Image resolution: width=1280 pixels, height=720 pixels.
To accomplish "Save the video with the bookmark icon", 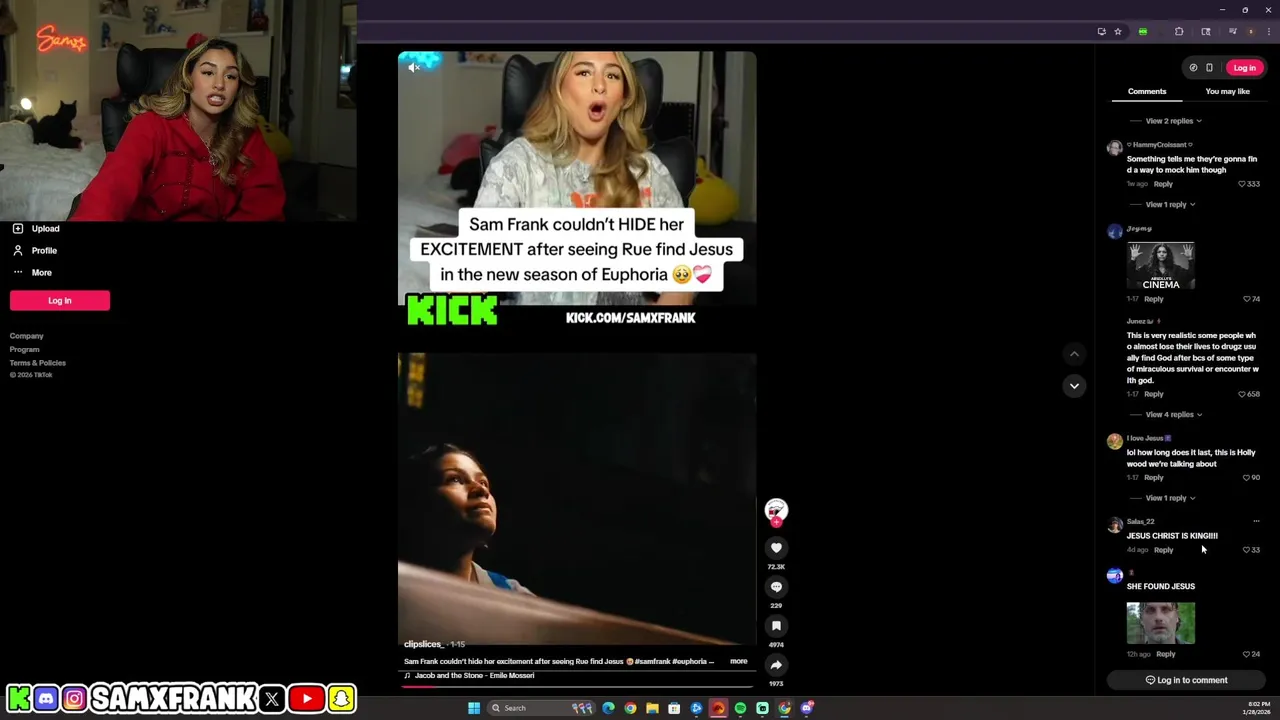I will coord(776,626).
